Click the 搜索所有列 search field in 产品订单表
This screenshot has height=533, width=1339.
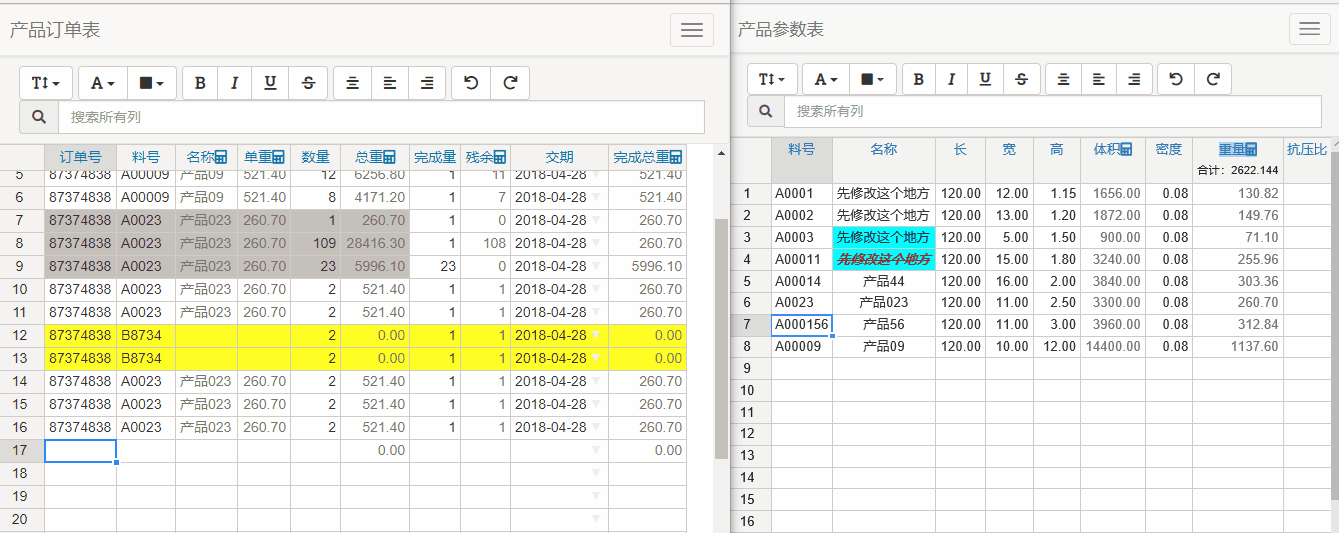point(380,117)
